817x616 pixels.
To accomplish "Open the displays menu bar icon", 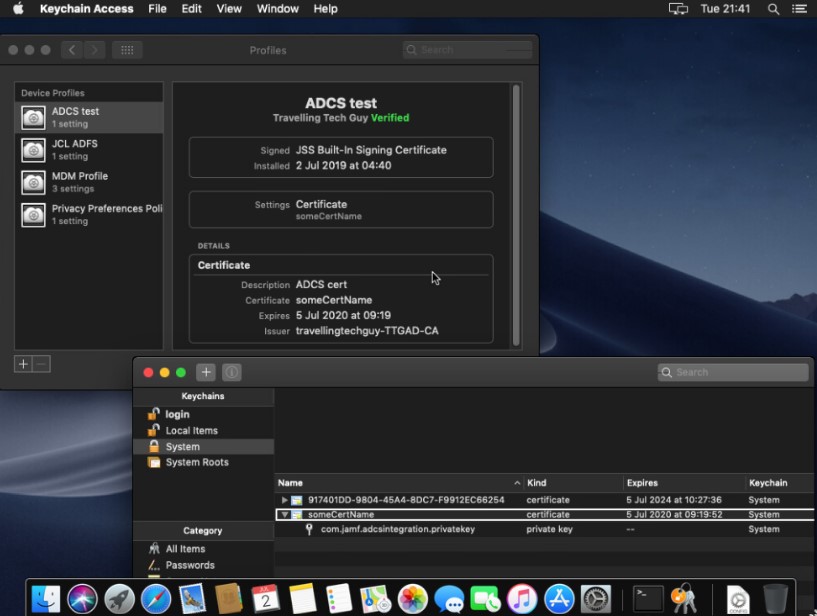I will (678, 9).
